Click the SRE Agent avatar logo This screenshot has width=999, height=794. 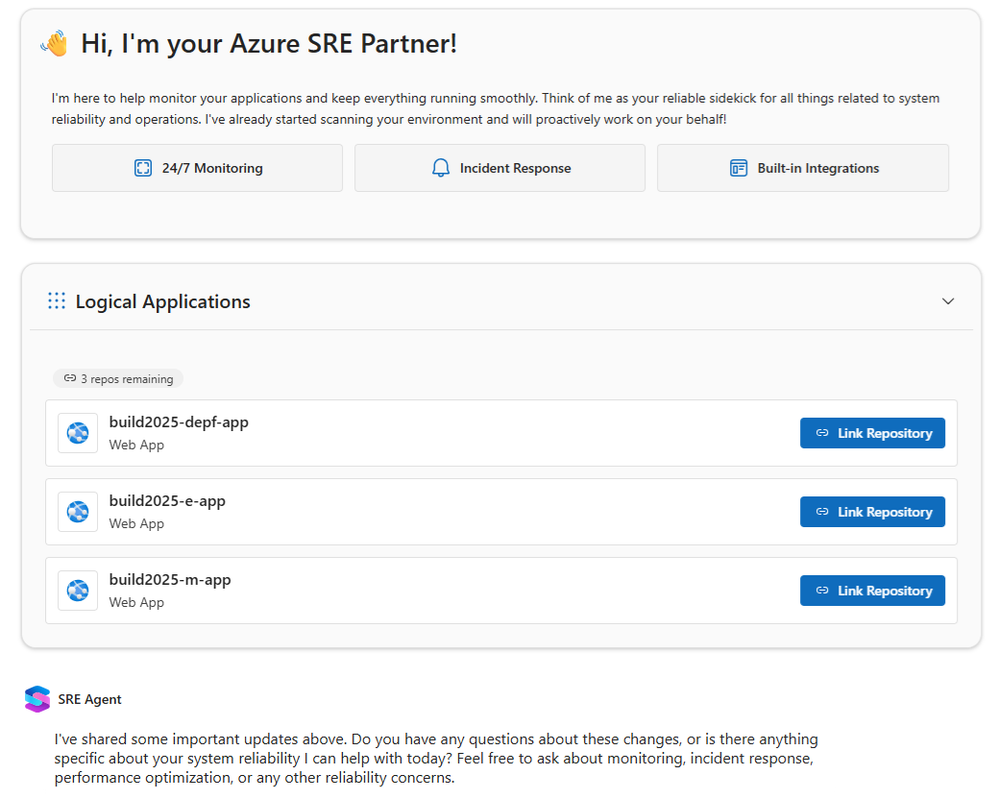(x=37, y=699)
